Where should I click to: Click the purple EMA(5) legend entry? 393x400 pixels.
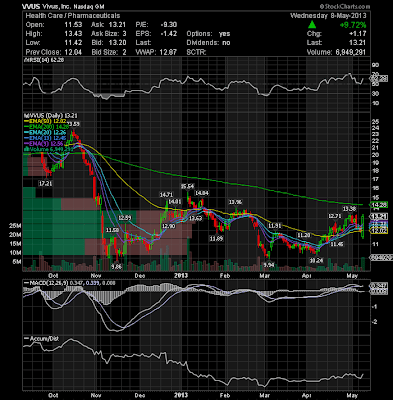pos(44,144)
